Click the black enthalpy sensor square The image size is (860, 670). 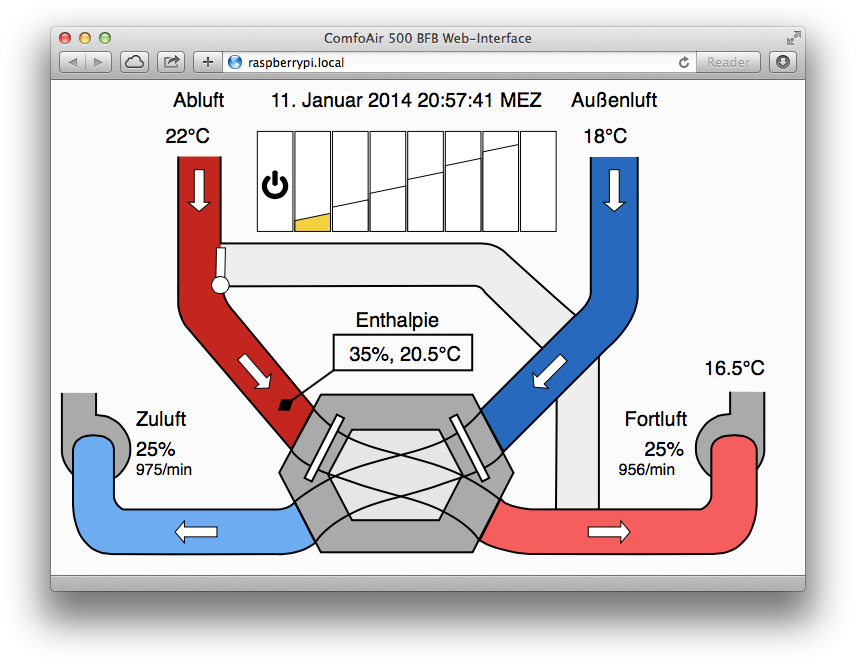tap(285, 405)
